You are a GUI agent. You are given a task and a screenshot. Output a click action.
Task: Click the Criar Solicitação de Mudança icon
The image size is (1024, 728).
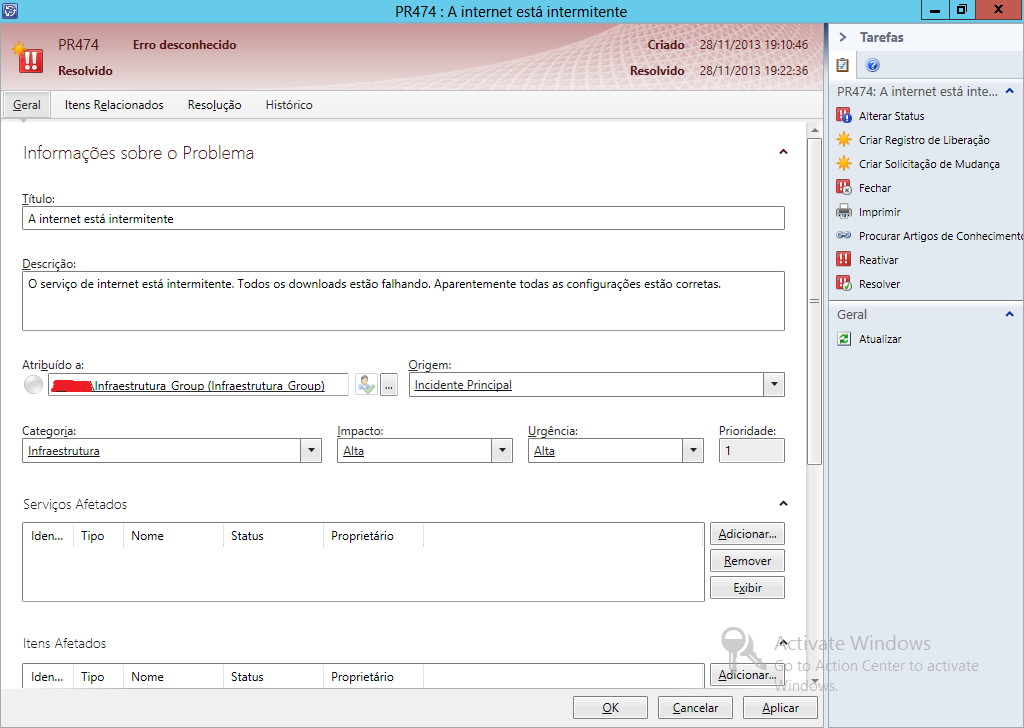(844, 164)
